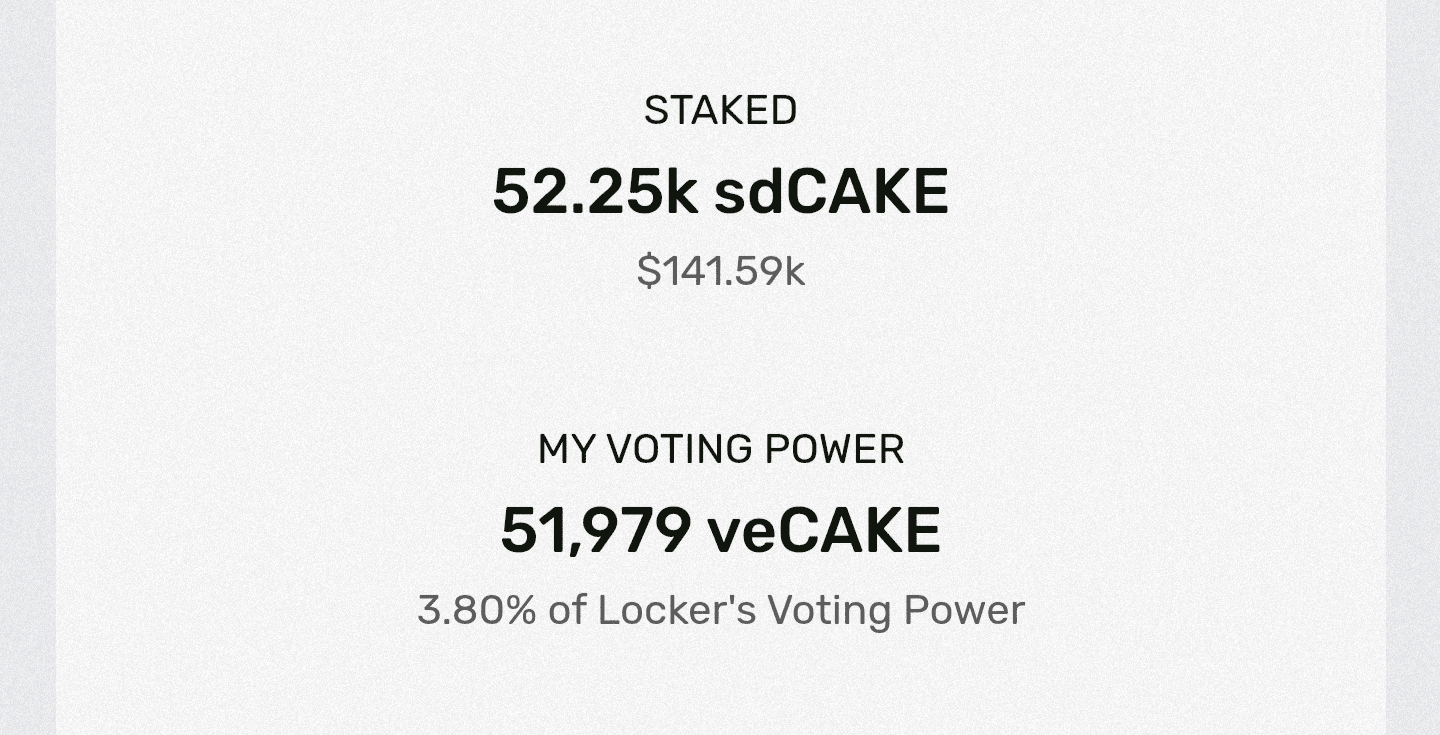The height and width of the screenshot is (735, 1440).
Task: Click the MY VOTING POWER heading
Action: pos(720,450)
